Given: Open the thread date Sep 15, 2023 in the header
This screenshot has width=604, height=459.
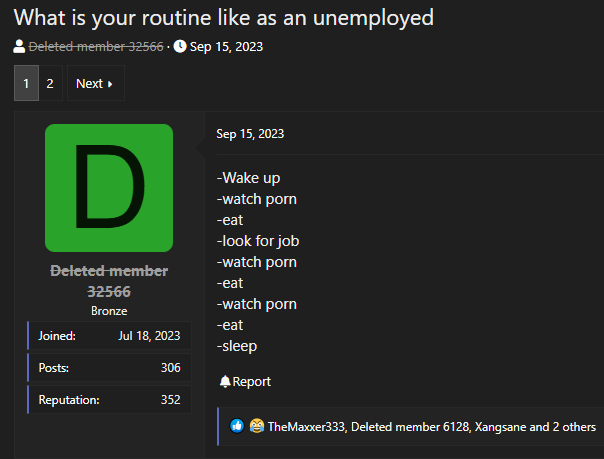Looking at the screenshot, I should tap(226, 47).
